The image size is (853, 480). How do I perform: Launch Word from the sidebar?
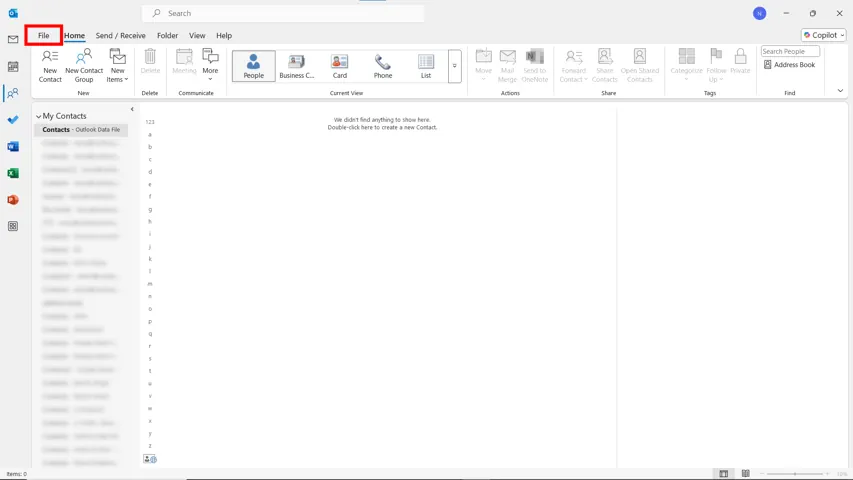[13, 146]
